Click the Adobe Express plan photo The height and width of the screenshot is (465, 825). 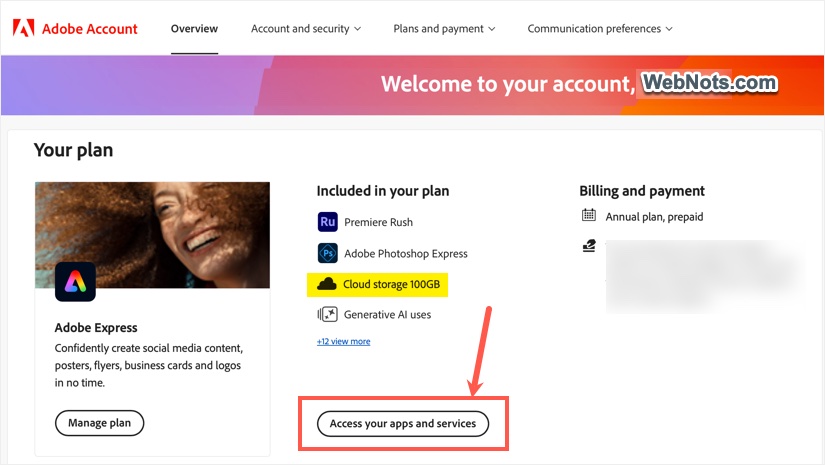point(153,235)
